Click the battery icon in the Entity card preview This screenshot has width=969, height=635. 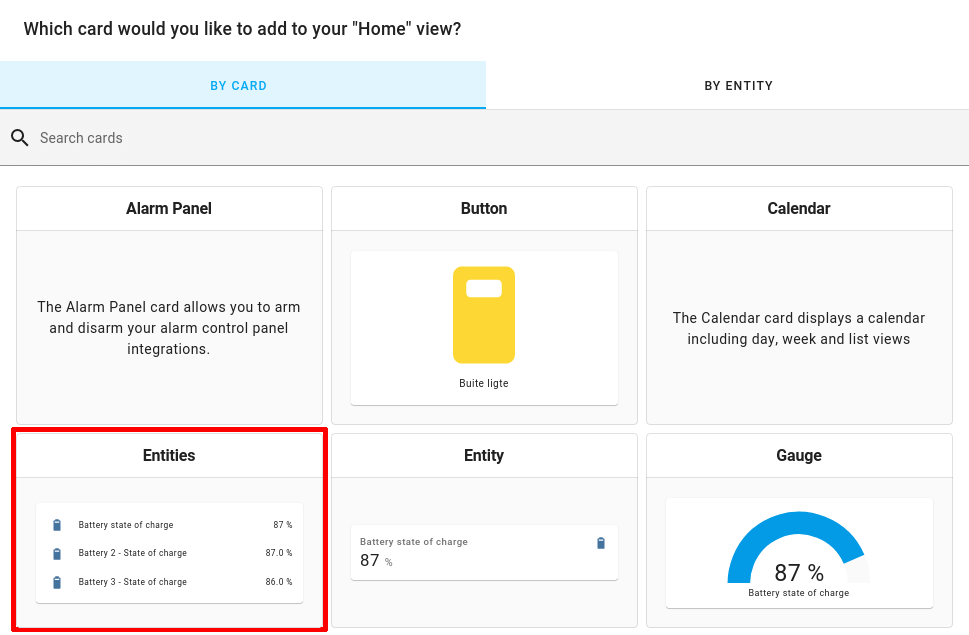pyautogui.click(x=600, y=543)
